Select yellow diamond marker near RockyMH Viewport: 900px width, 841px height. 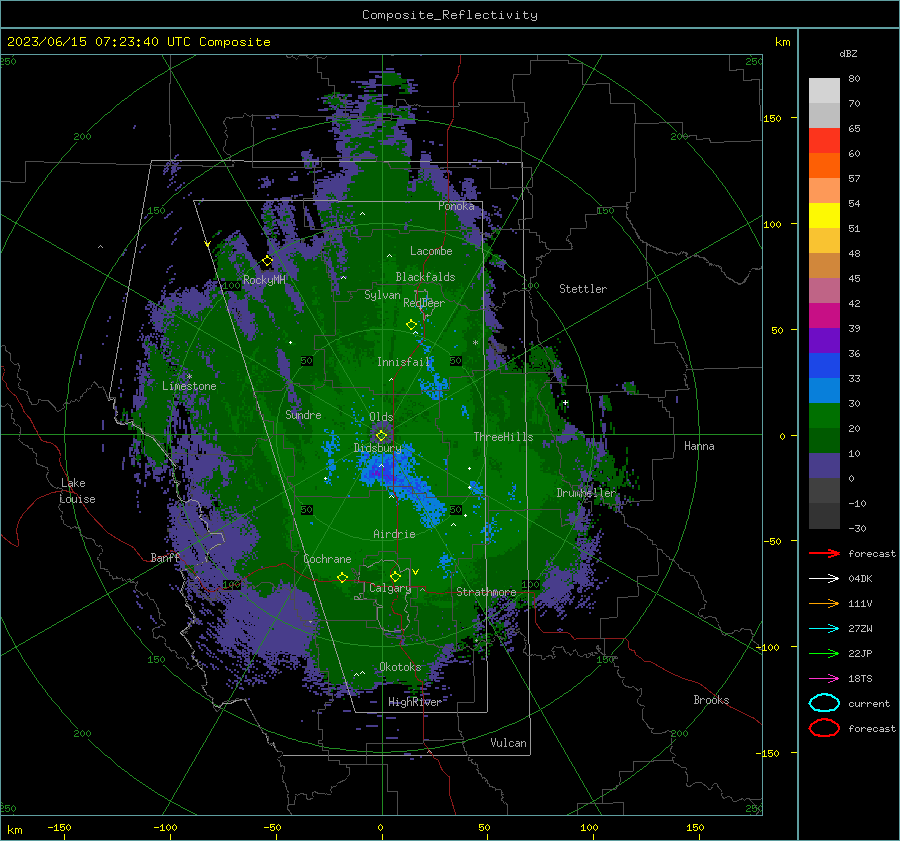tap(267, 261)
